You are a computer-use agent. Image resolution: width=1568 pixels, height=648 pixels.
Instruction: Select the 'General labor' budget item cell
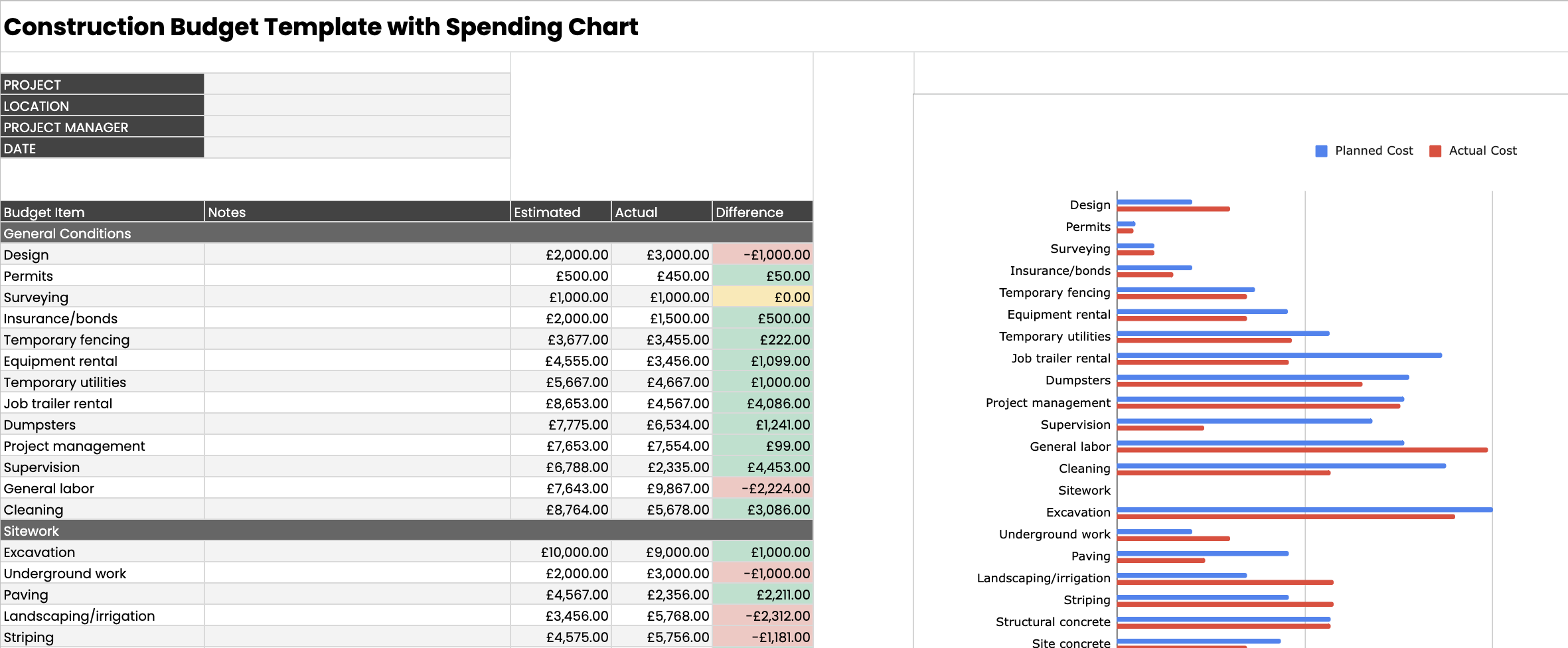click(x=102, y=488)
